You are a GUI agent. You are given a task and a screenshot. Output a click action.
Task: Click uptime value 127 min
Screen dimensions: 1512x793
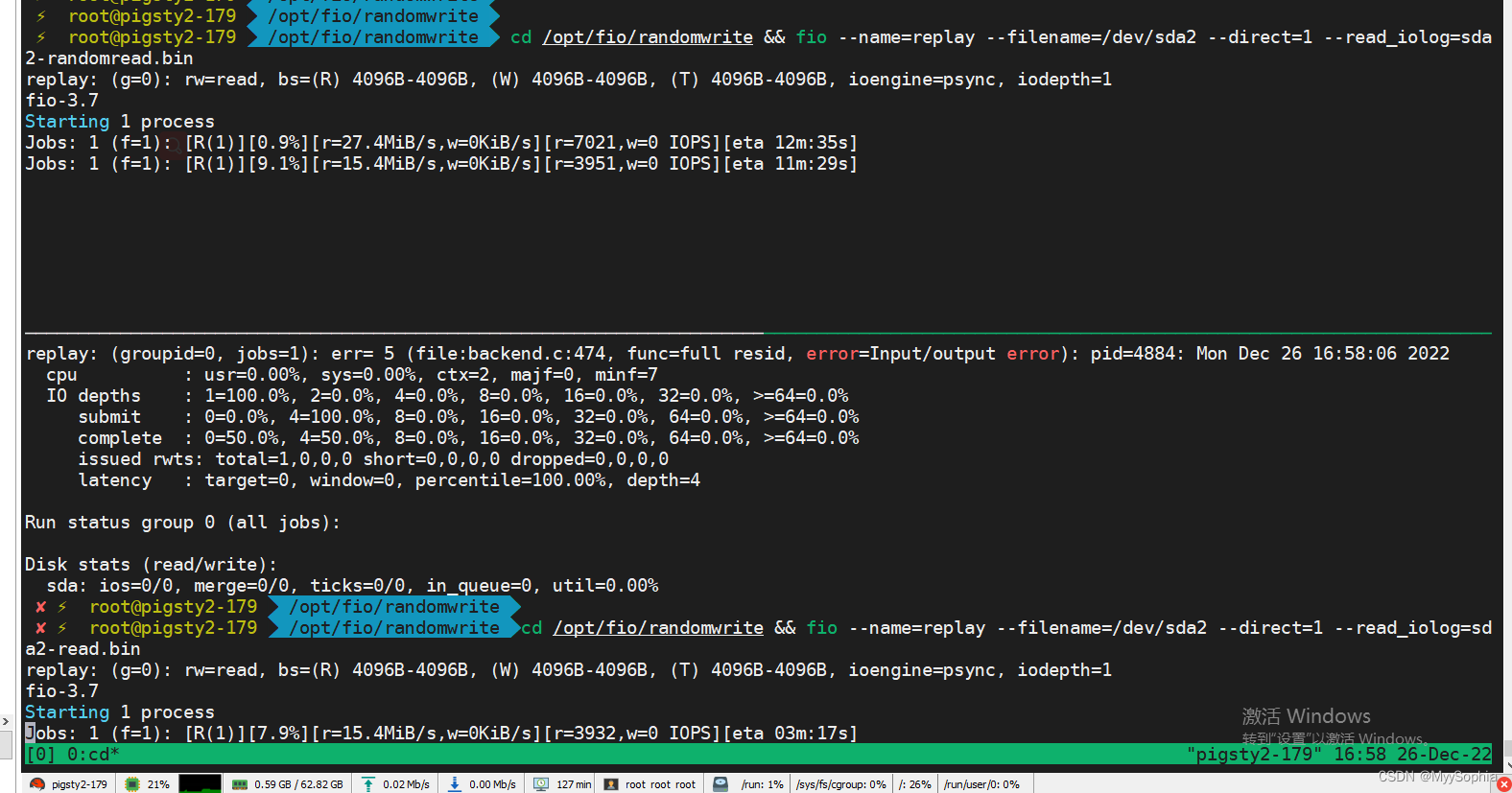tap(574, 784)
